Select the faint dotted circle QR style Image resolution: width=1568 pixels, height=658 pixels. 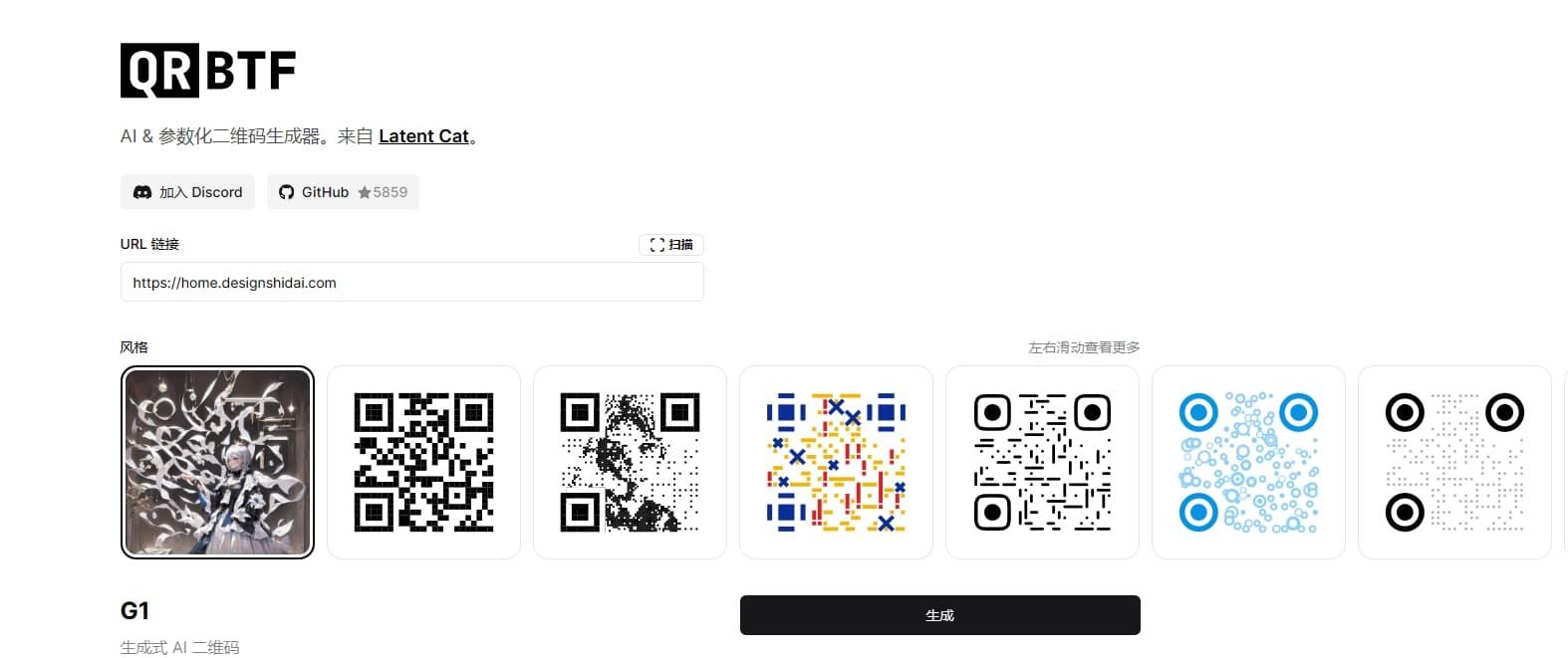click(x=1454, y=462)
